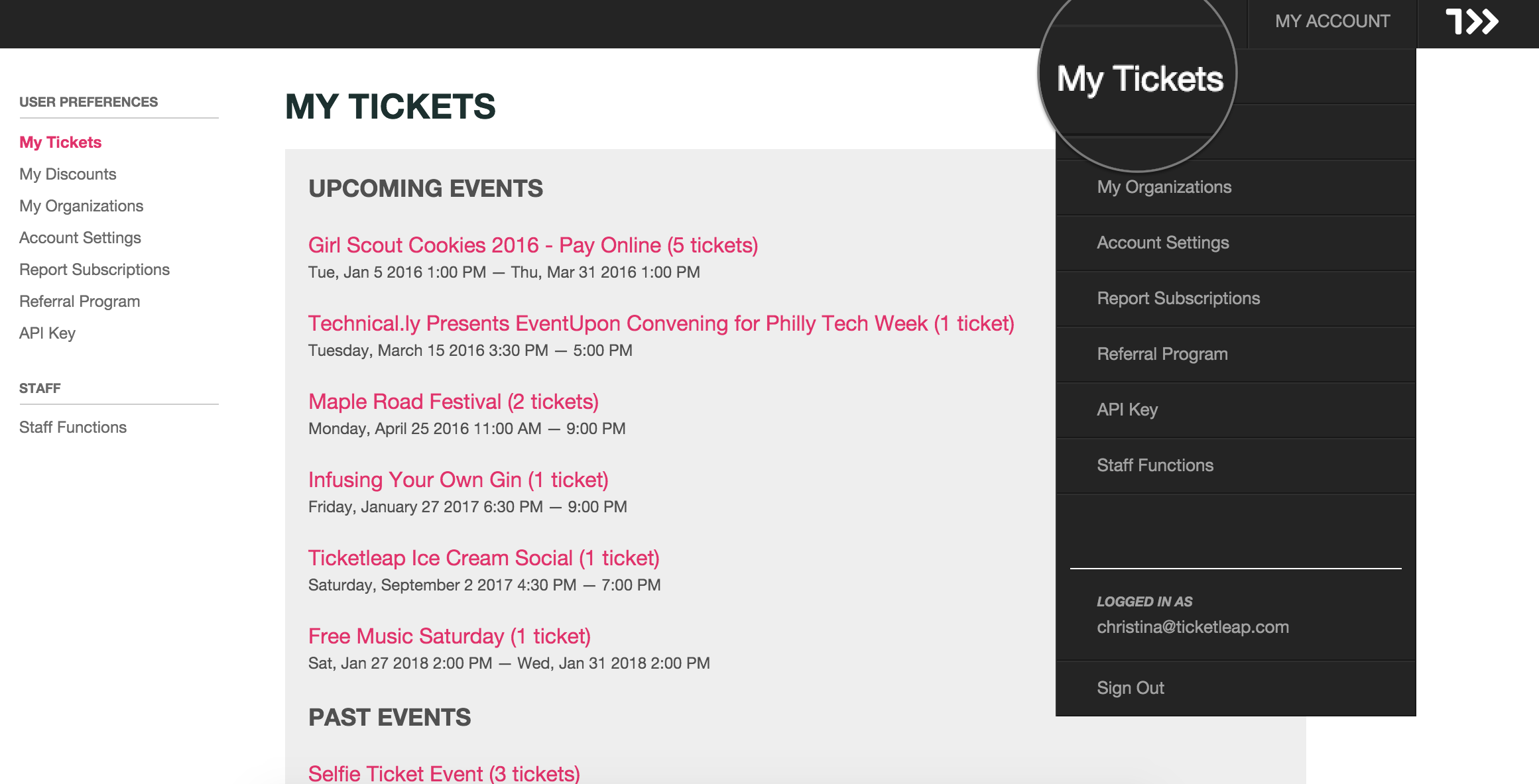Open Infusing Your Own Gin event
Screen dimensions: 1539x784
pos(458,479)
